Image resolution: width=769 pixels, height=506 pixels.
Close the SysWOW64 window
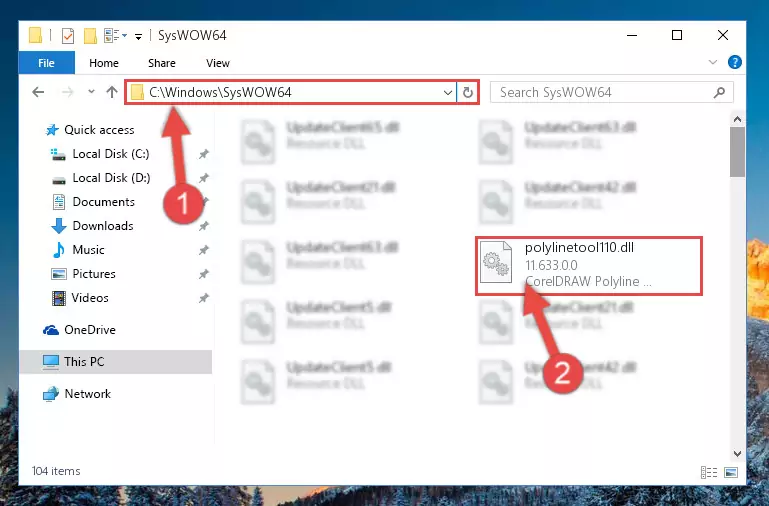pos(722,35)
